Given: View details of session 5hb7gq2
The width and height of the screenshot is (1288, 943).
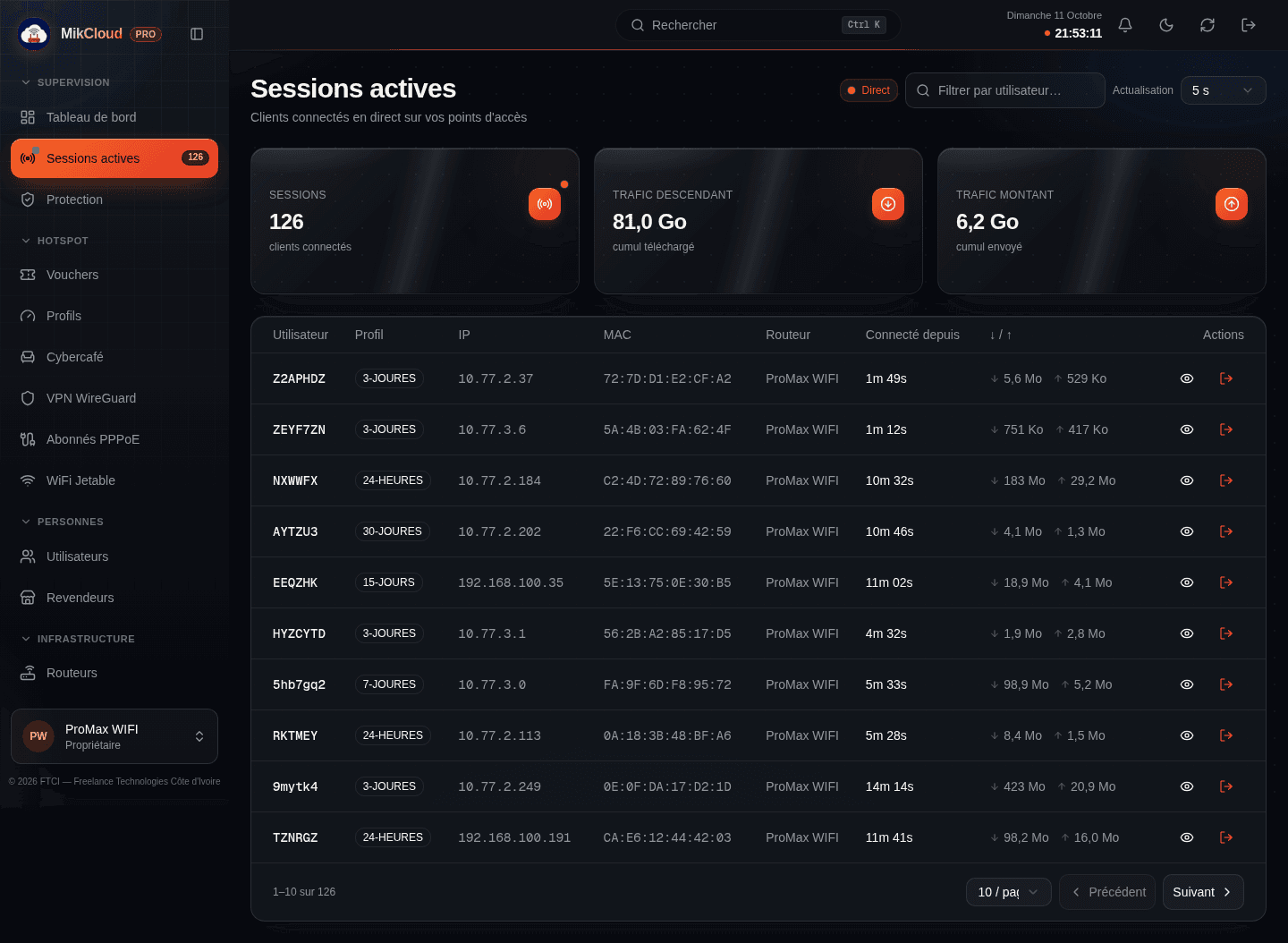Looking at the screenshot, I should point(1187,684).
